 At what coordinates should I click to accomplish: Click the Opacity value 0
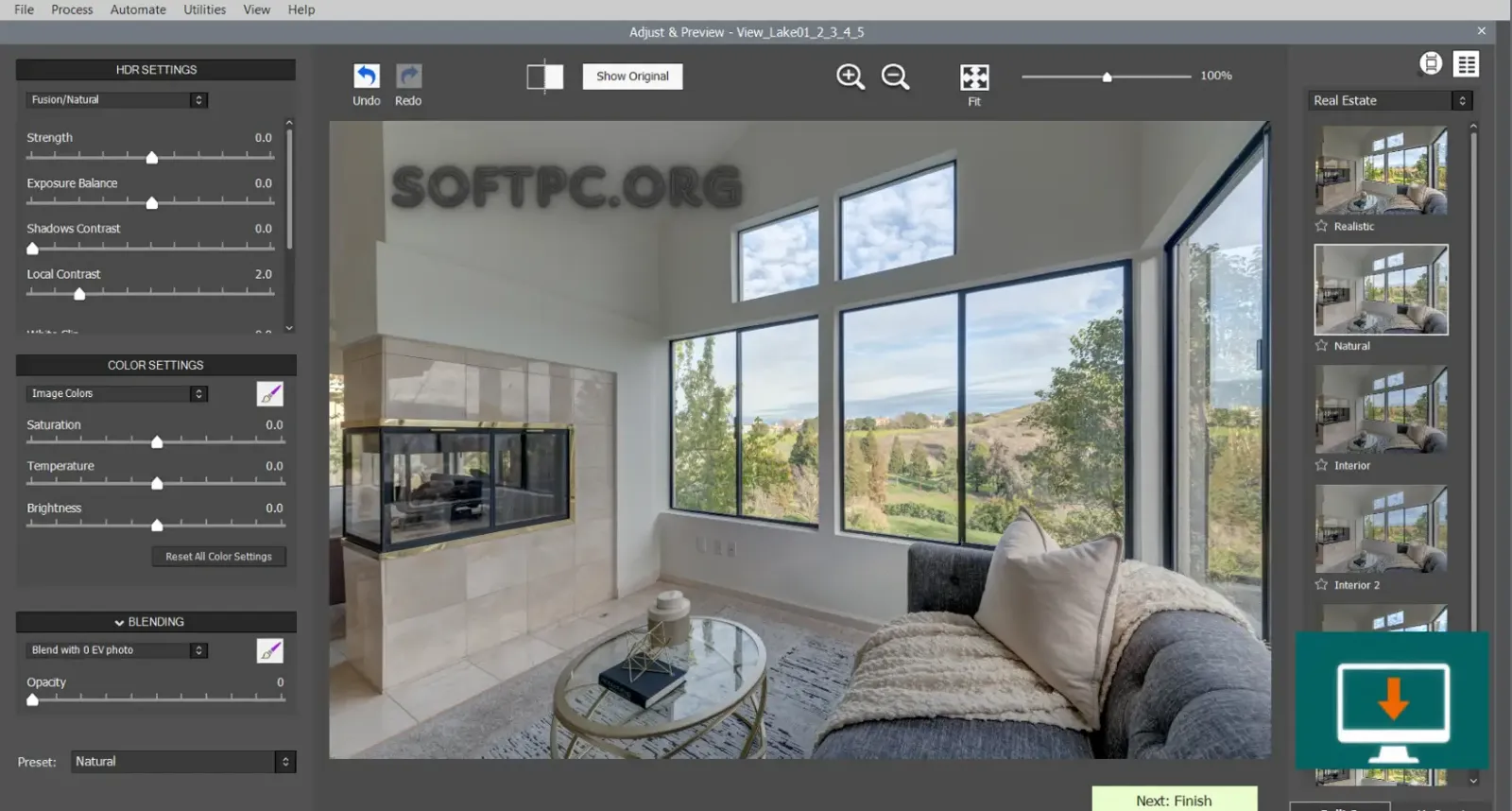(280, 682)
